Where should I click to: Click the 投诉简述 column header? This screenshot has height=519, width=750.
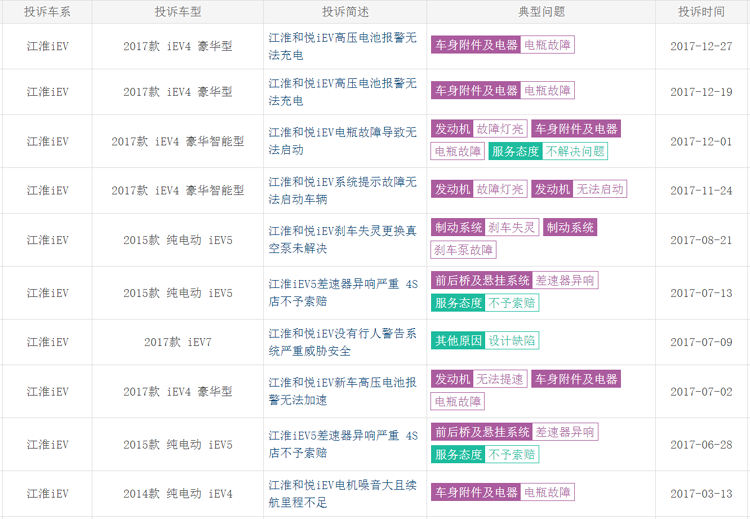pyautogui.click(x=345, y=11)
